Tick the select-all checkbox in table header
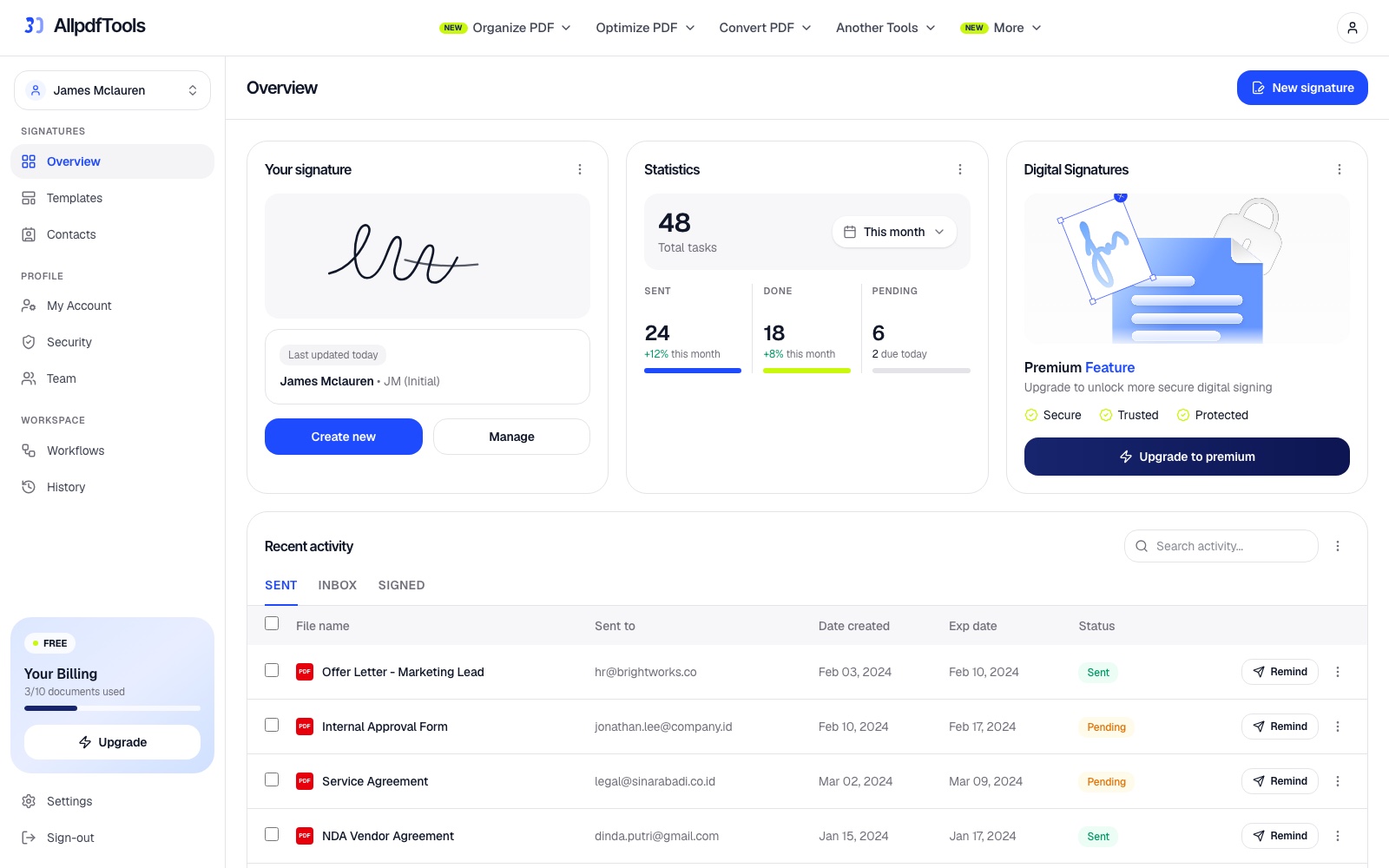The width and height of the screenshot is (1389, 868). [272, 624]
